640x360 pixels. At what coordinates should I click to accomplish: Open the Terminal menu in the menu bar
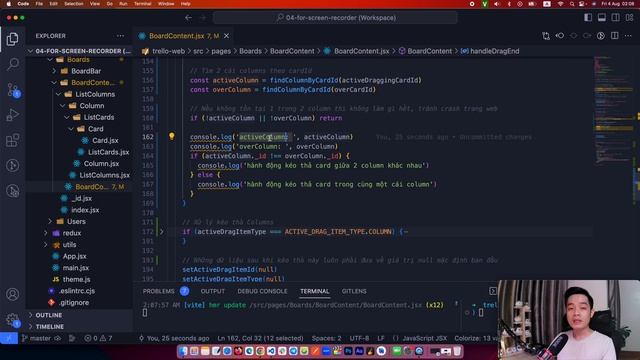point(142,4)
